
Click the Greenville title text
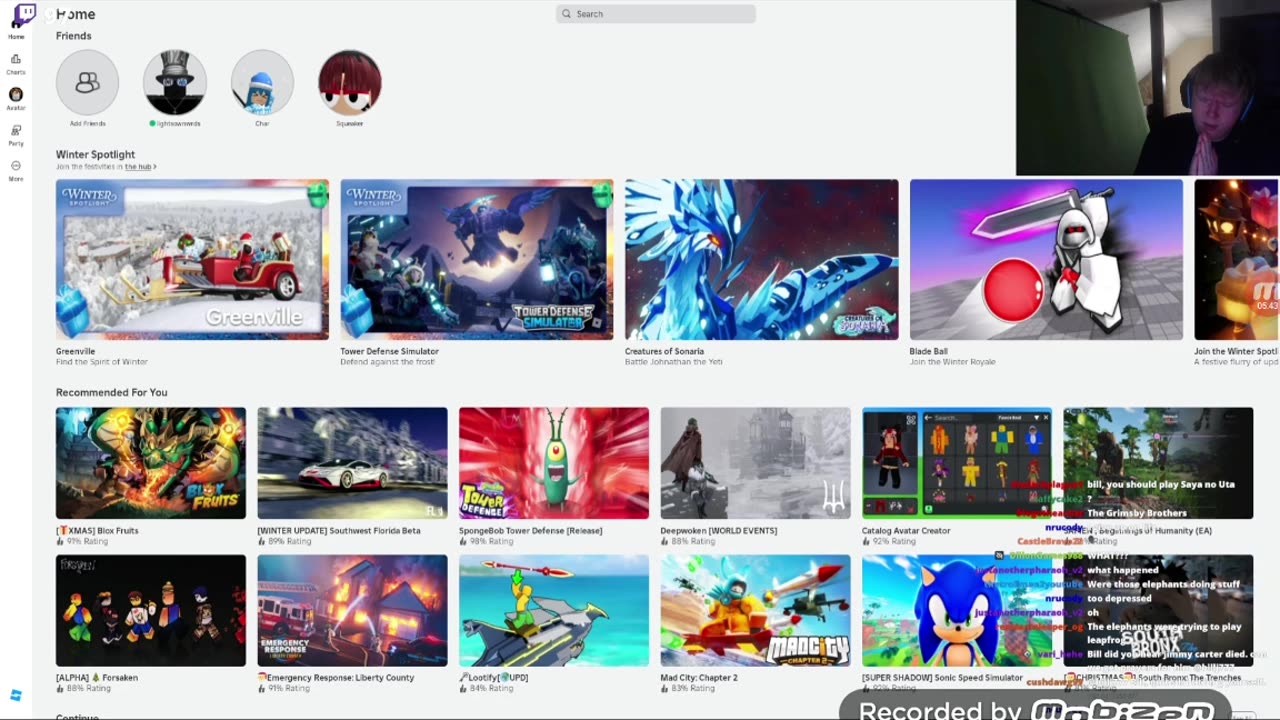75,351
